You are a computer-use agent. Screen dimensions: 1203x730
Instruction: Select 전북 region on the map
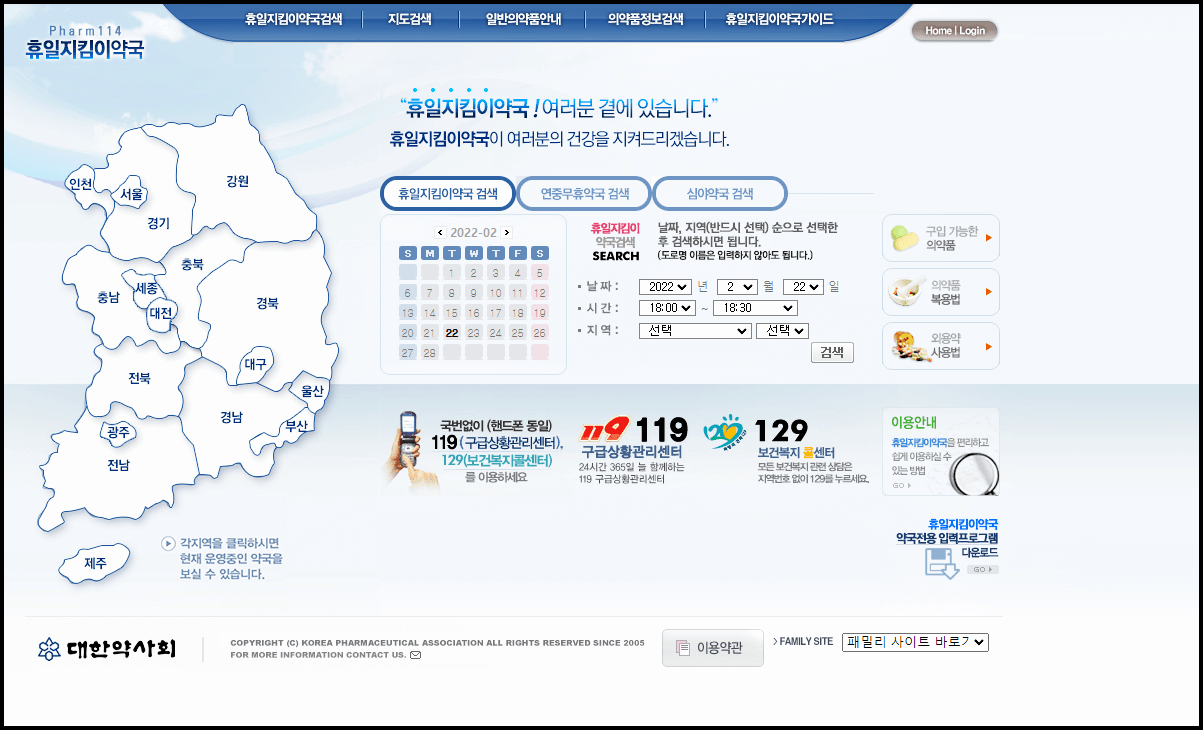pyautogui.click(x=139, y=379)
